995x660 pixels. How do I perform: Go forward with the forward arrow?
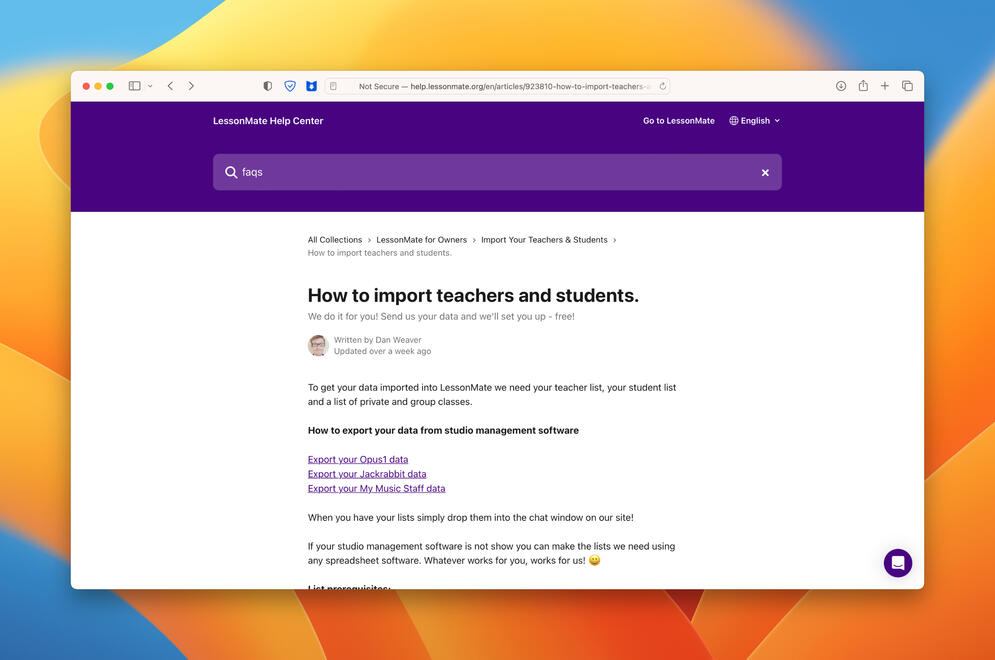[x=191, y=86]
